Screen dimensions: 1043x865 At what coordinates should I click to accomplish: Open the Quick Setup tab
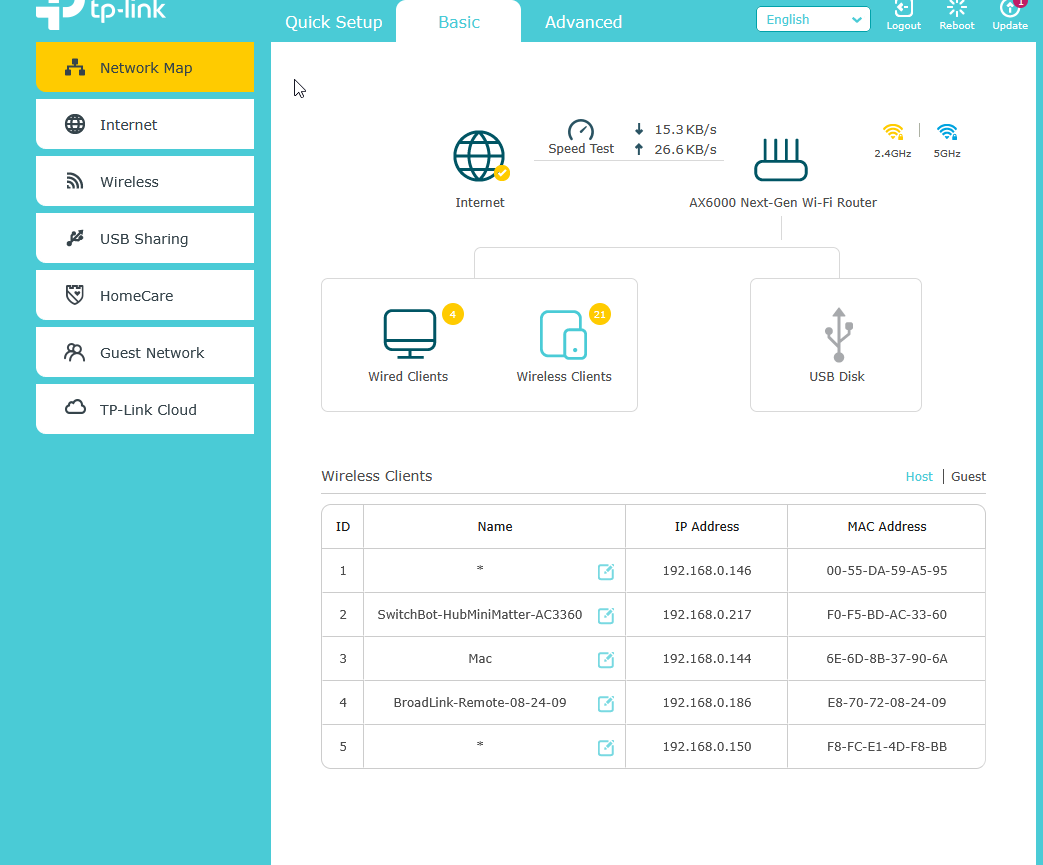tap(333, 22)
